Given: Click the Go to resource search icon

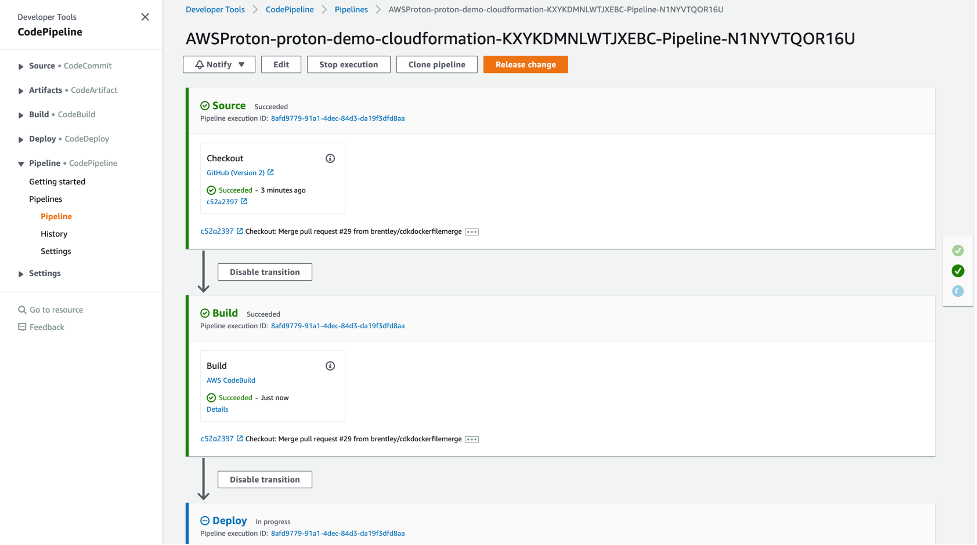Looking at the screenshot, I should (x=22, y=310).
